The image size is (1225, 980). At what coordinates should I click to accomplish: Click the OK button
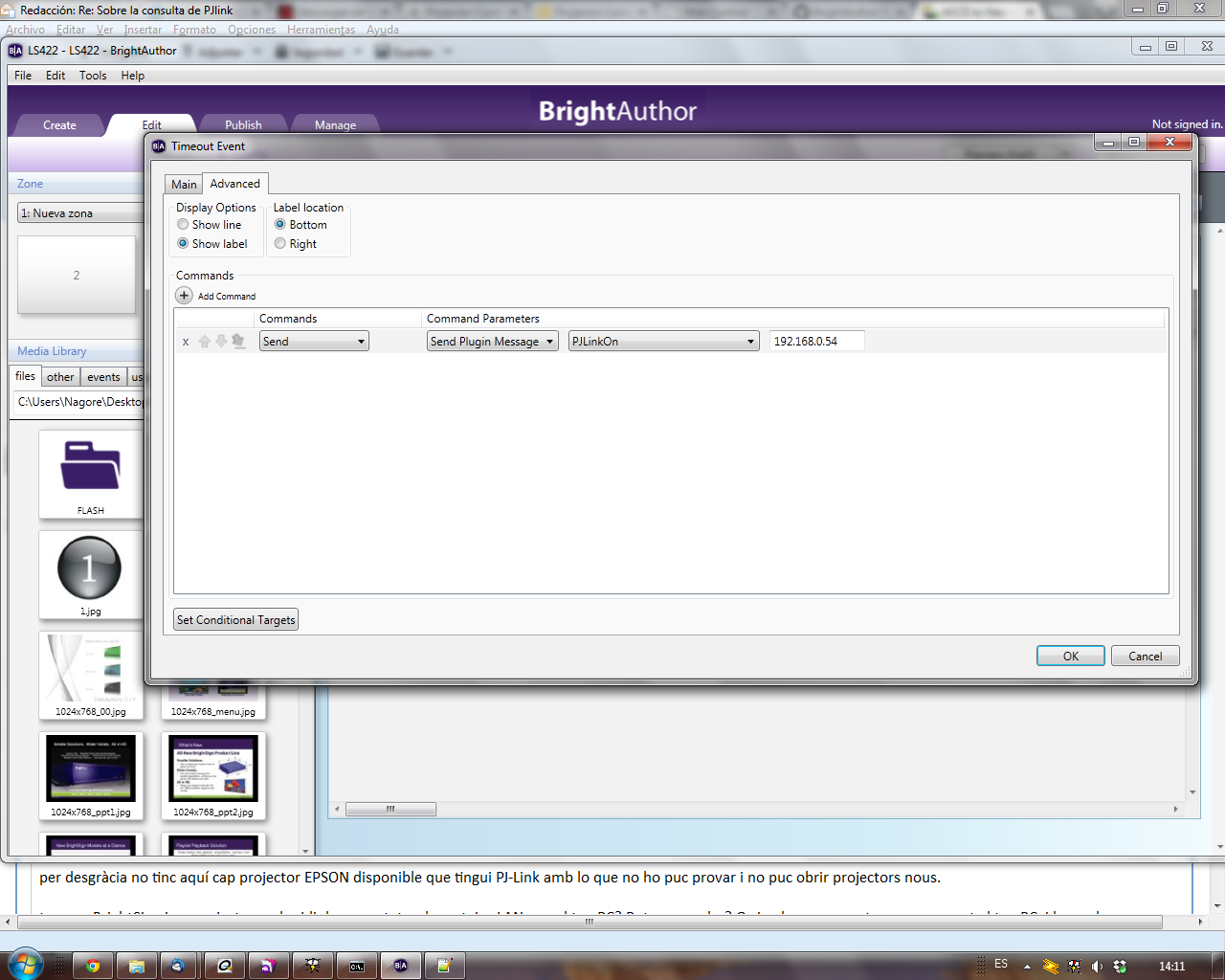[1071, 656]
